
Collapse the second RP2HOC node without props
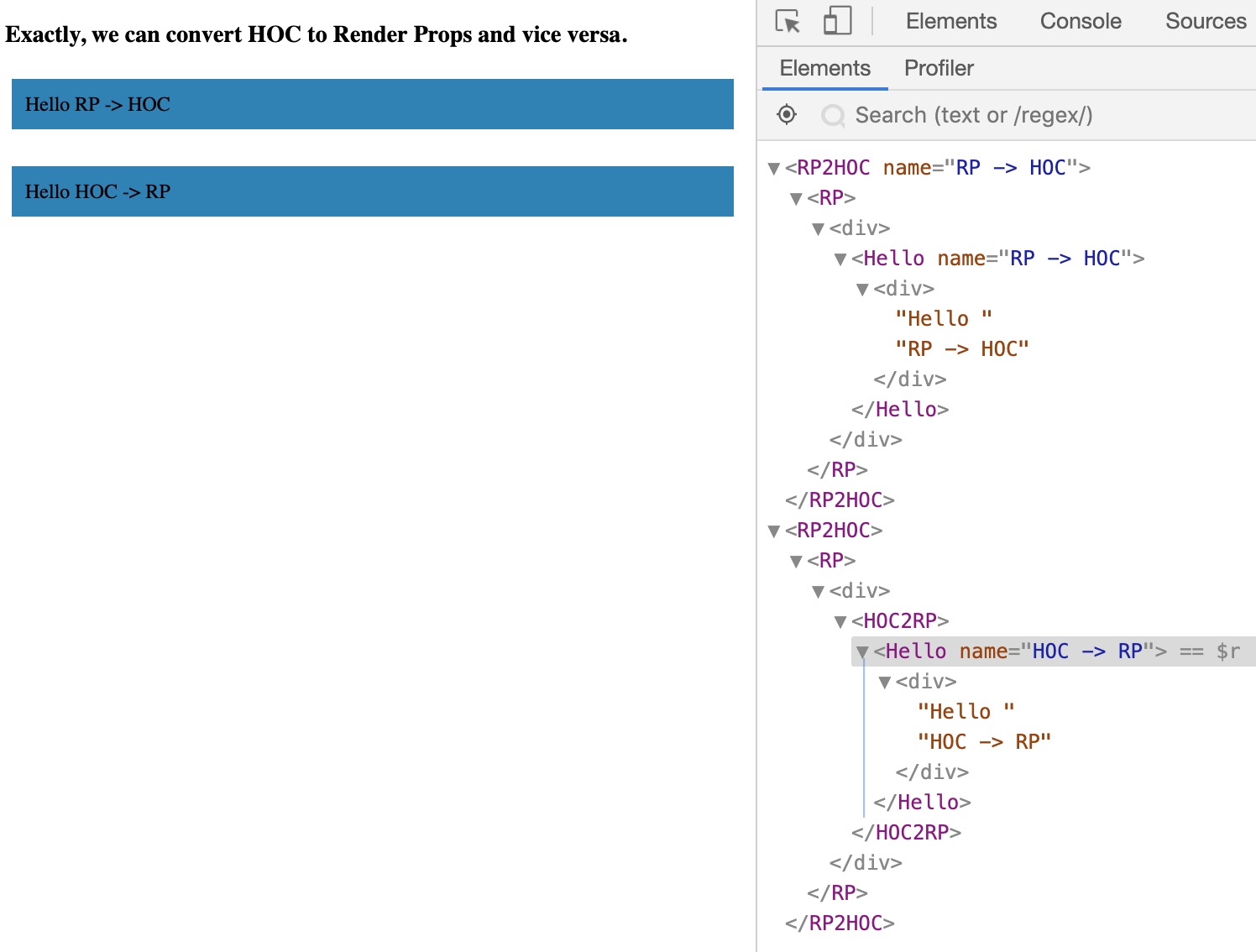pyautogui.click(x=774, y=531)
